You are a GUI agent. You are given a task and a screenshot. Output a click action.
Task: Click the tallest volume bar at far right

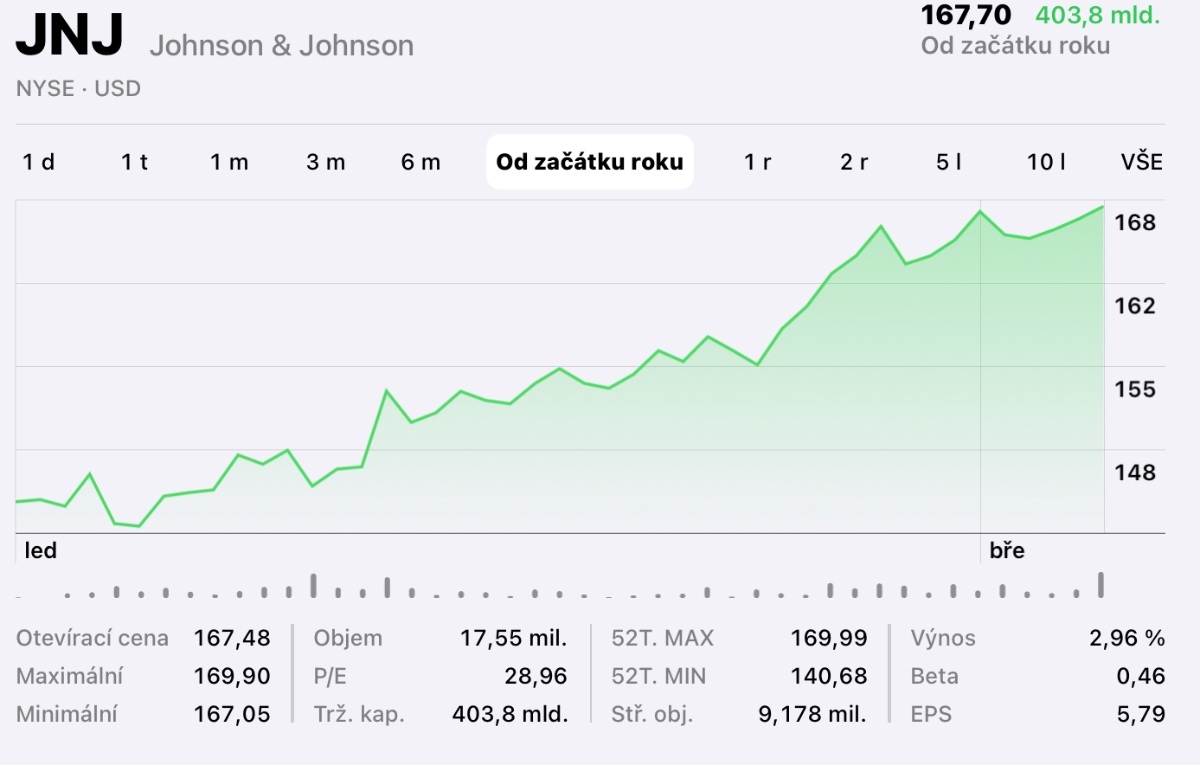(x=1102, y=585)
